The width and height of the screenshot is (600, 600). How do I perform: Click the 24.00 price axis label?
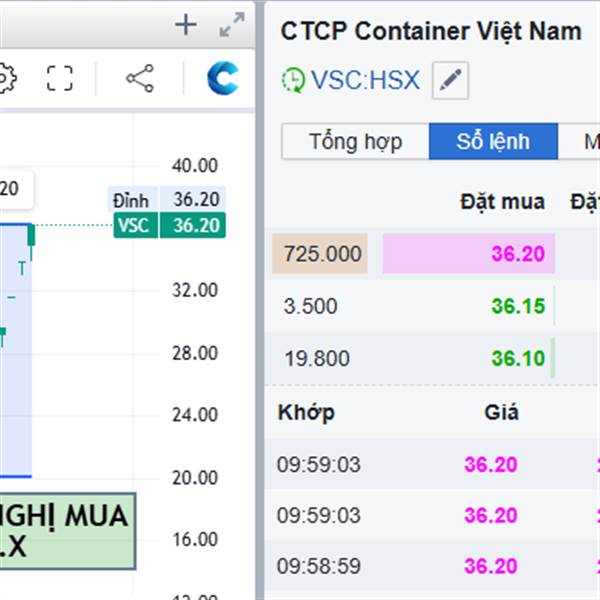click(x=195, y=415)
